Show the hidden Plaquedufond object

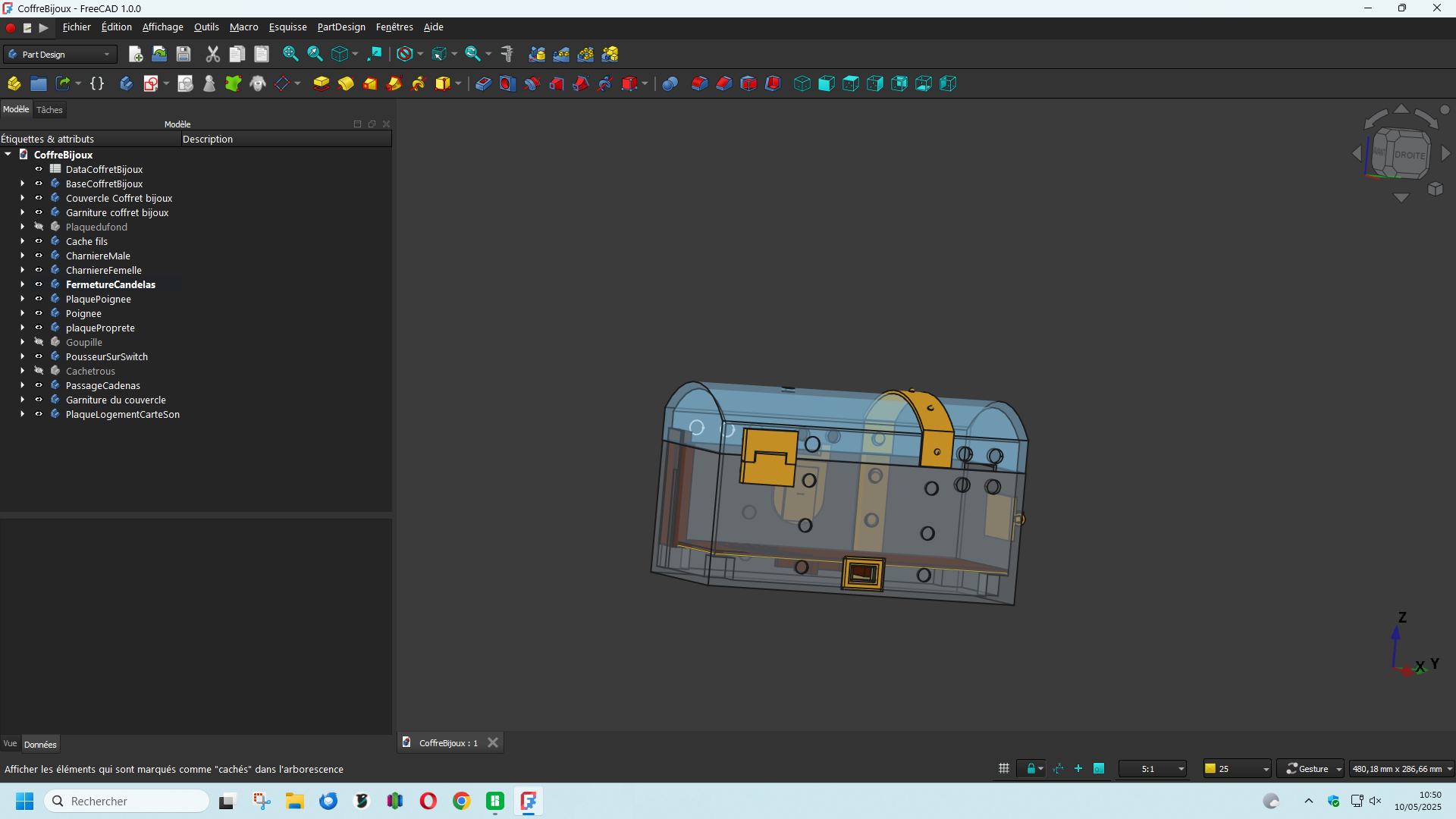point(39,227)
